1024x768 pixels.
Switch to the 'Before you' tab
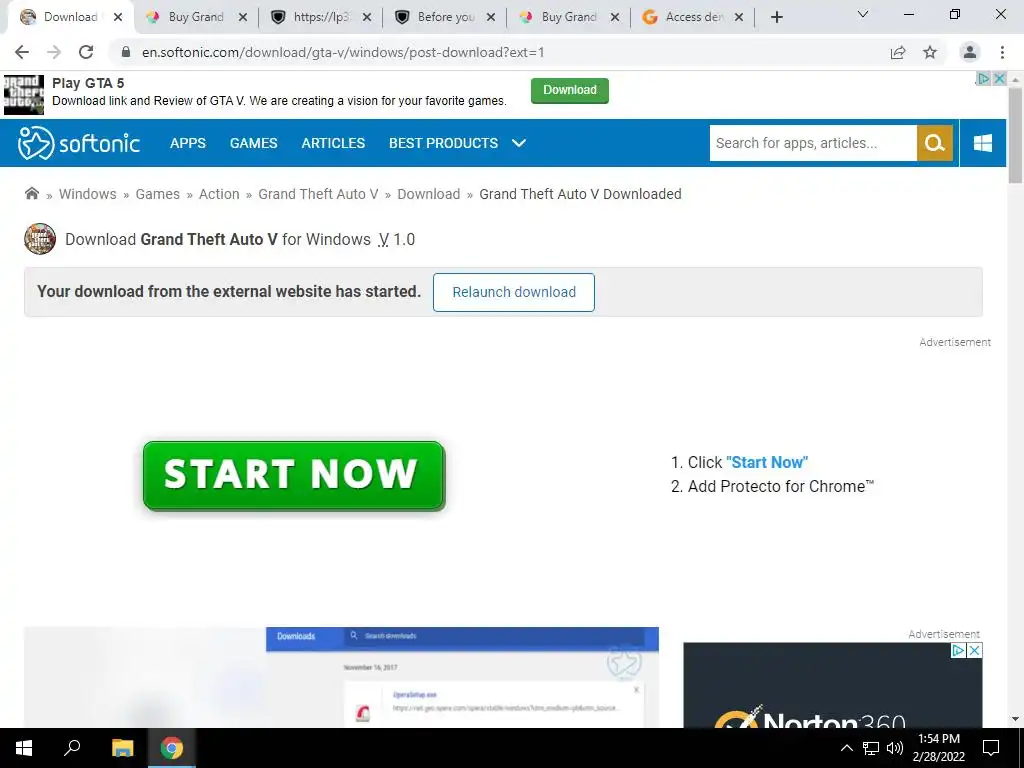[x=445, y=17]
